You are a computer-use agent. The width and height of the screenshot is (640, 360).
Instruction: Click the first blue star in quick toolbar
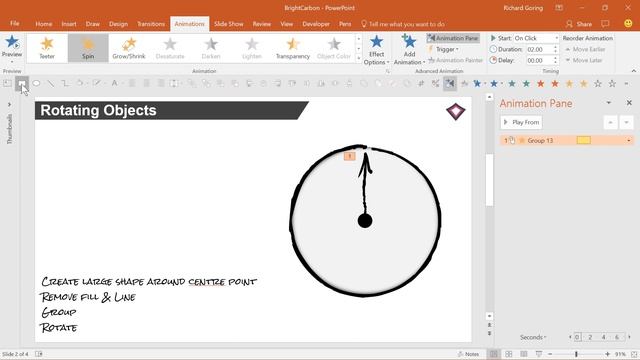[x=477, y=84]
